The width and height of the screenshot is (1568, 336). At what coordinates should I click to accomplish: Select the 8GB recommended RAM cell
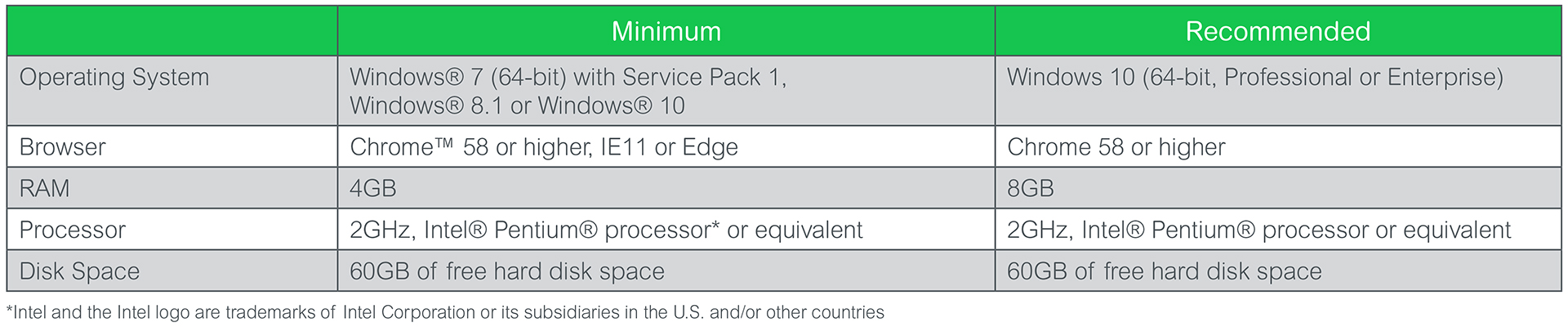coord(1278,189)
